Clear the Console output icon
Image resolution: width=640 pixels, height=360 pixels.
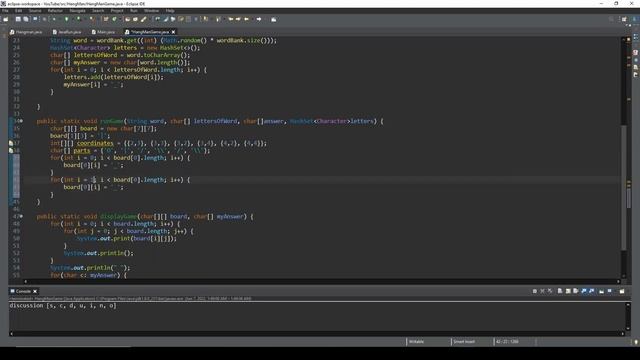560,291
